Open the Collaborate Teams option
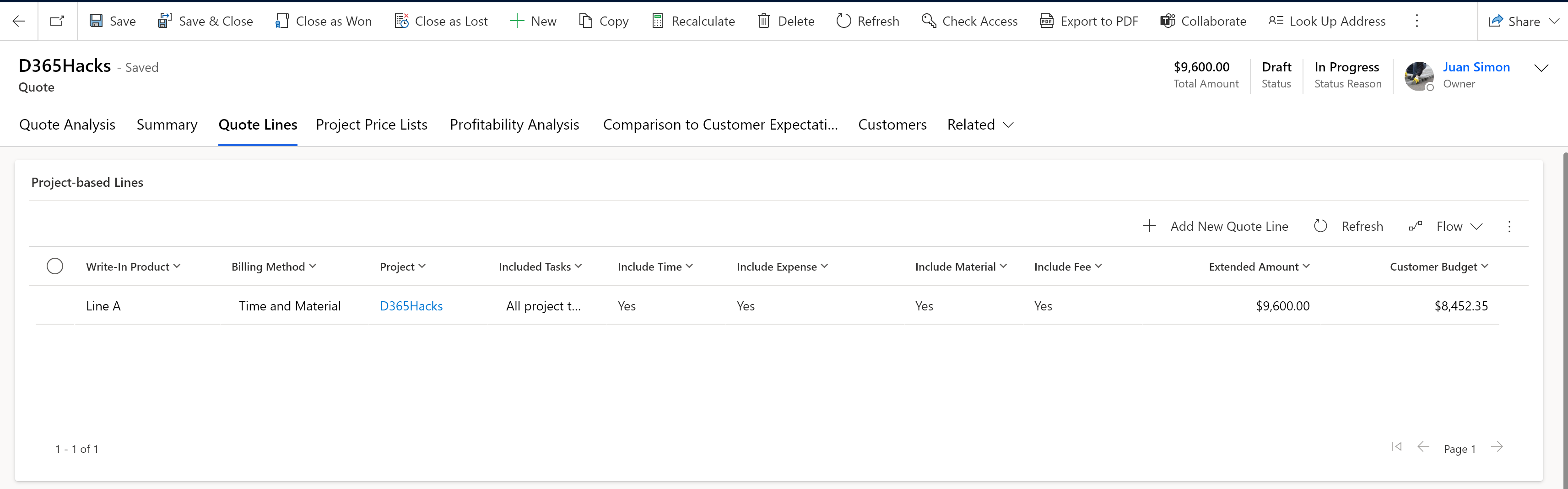The height and width of the screenshot is (489, 1568). (x=1203, y=22)
